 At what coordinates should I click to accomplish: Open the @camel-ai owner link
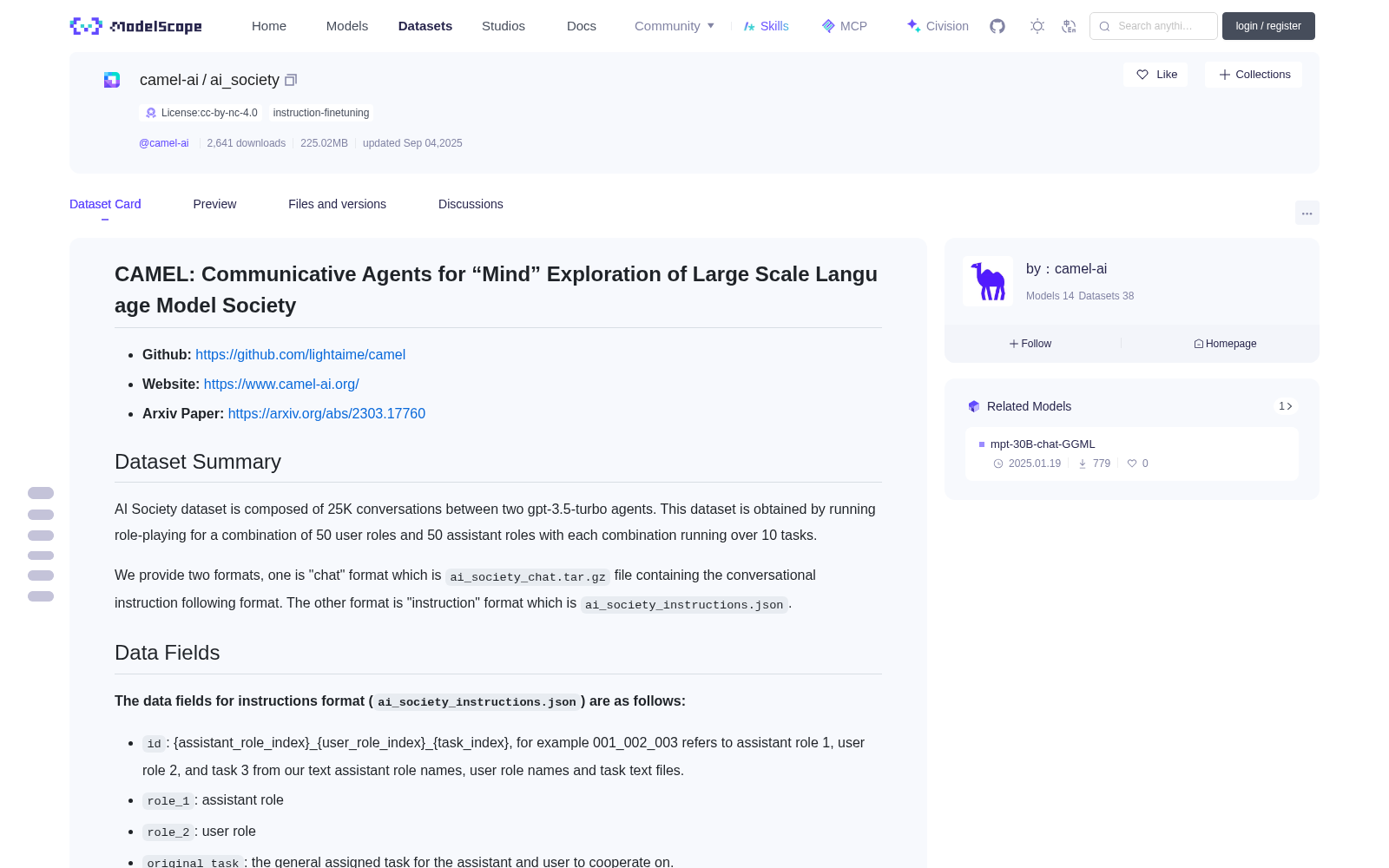pos(164,143)
